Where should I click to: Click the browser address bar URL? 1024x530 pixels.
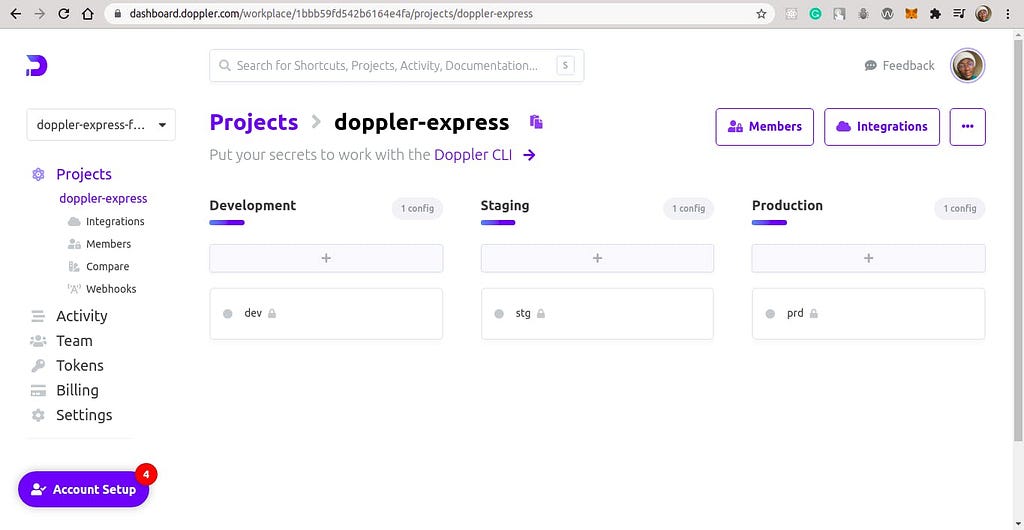coord(331,14)
